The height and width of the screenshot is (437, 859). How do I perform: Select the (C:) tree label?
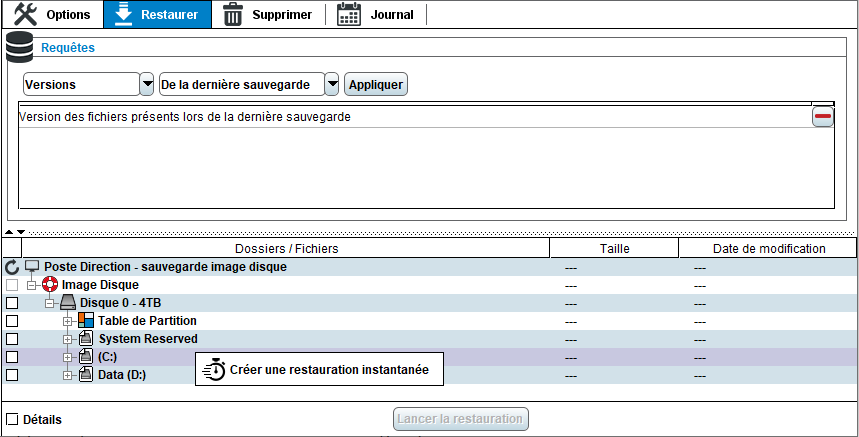(x=108, y=356)
